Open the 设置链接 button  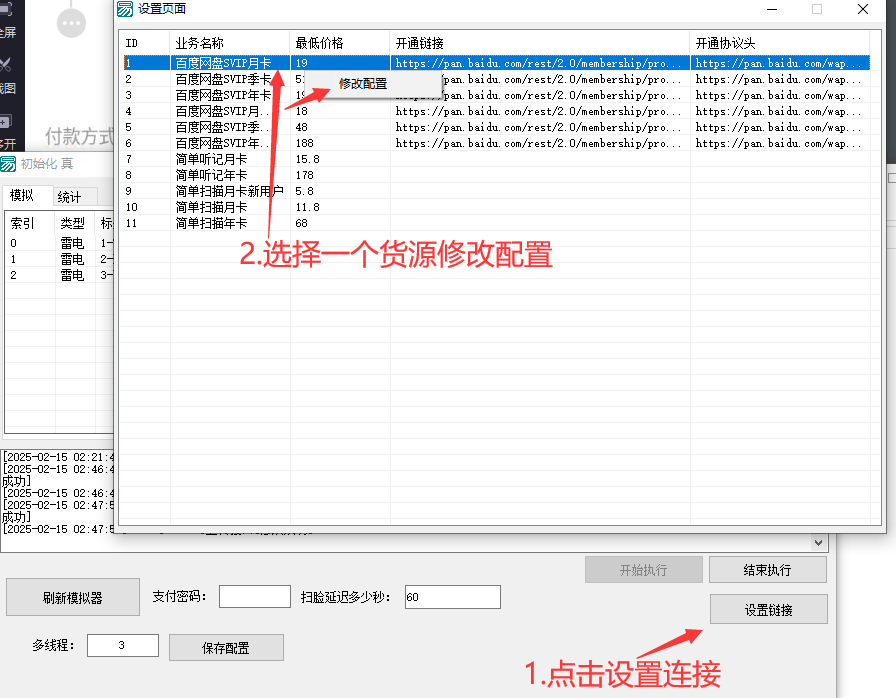pos(769,609)
